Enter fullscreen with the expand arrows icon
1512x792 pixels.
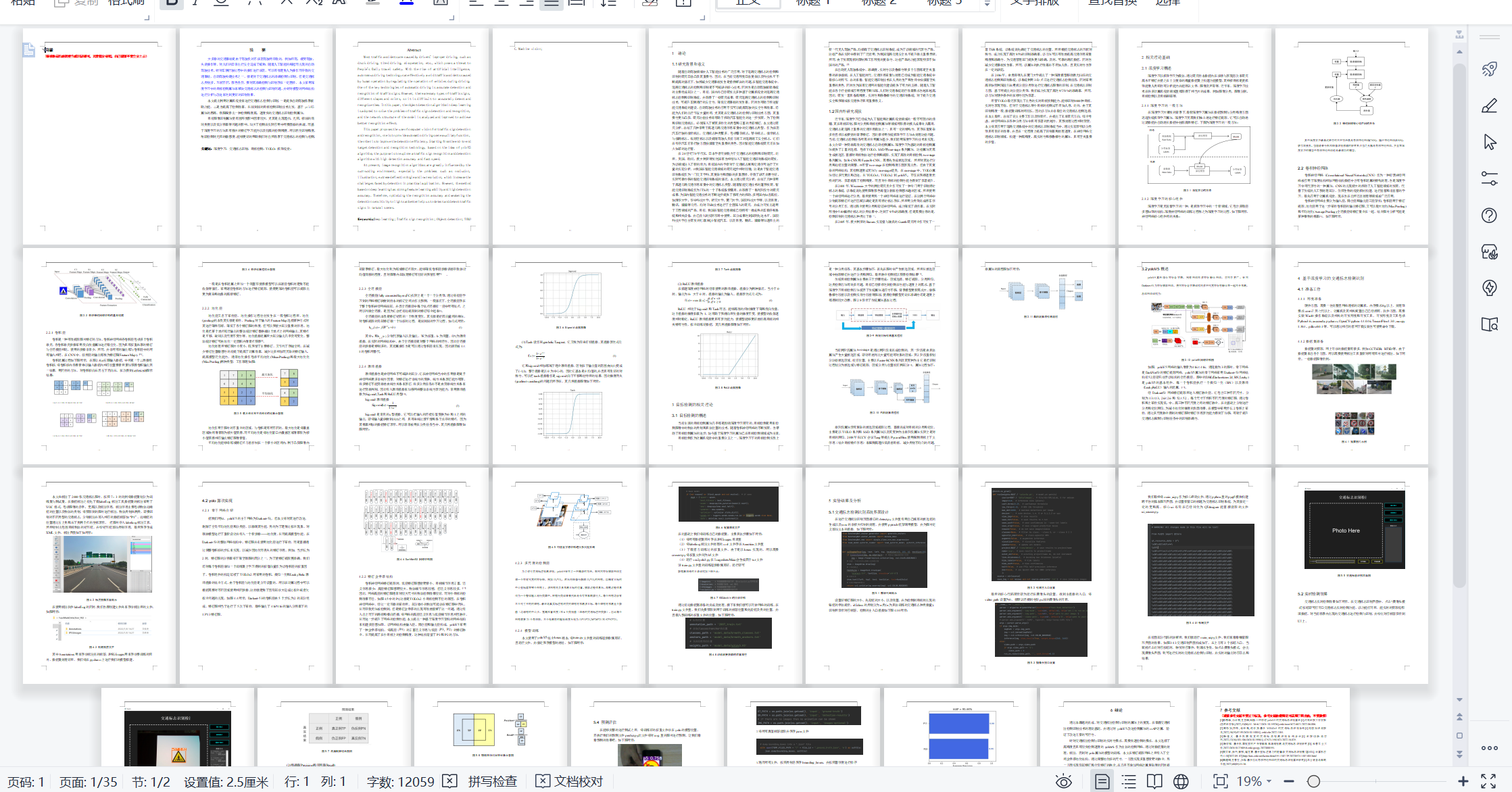1488,782
